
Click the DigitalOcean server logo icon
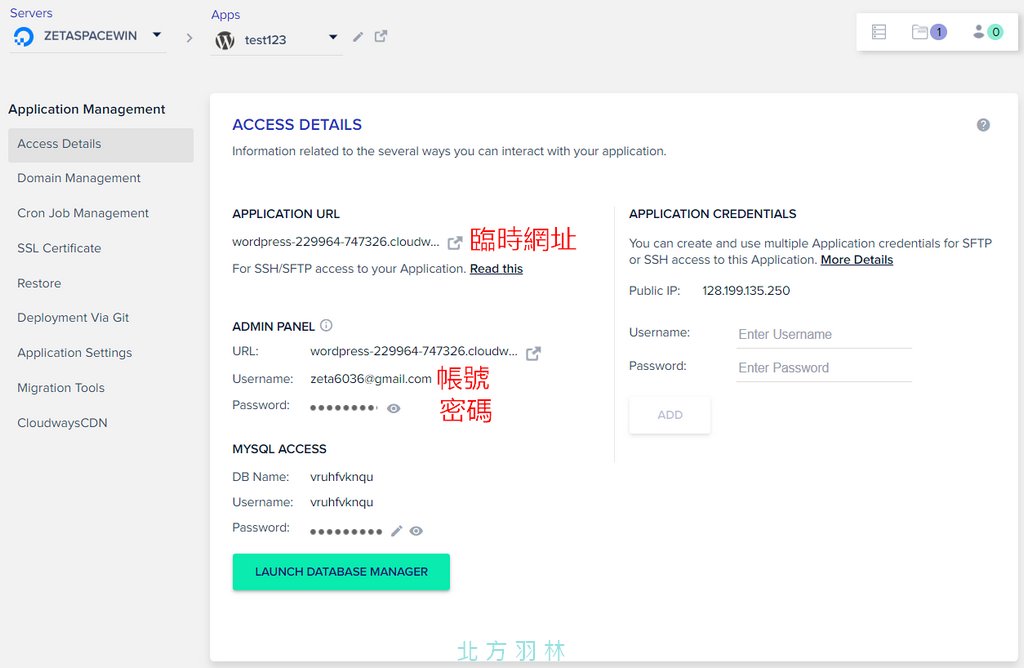click(x=24, y=37)
